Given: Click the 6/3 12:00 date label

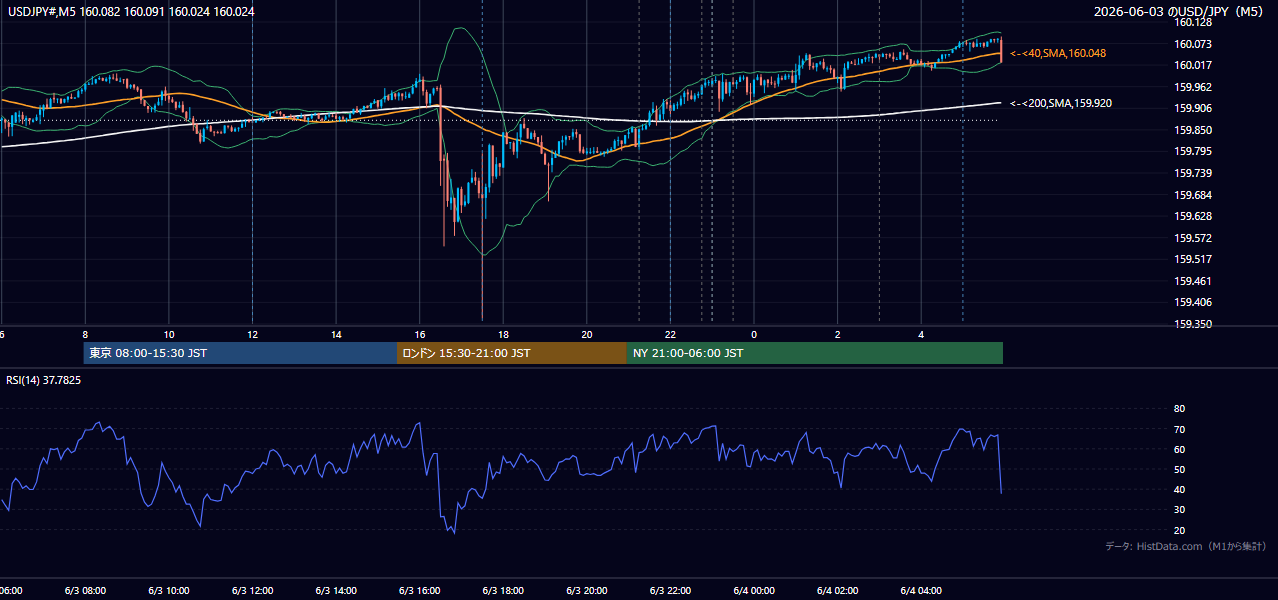Looking at the screenshot, I should point(252,590).
